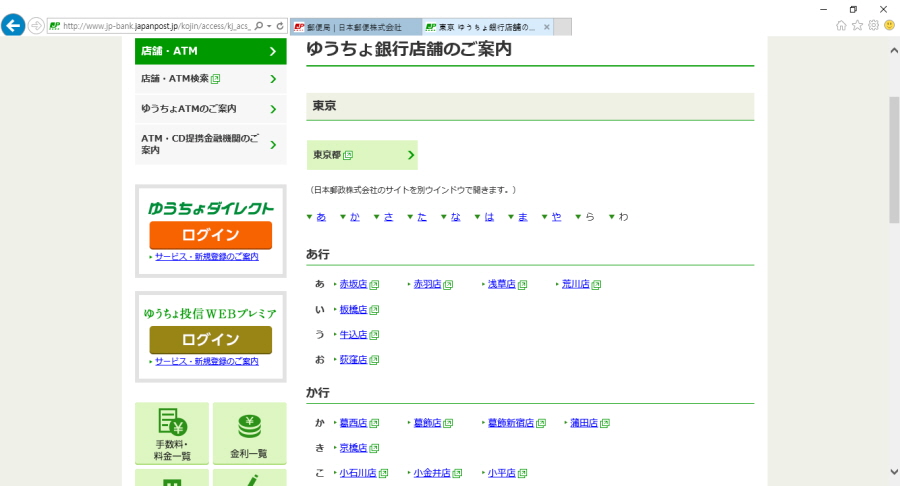Open the blank new tab button
The height and width of the screenshot is (486, 900).
562,27
